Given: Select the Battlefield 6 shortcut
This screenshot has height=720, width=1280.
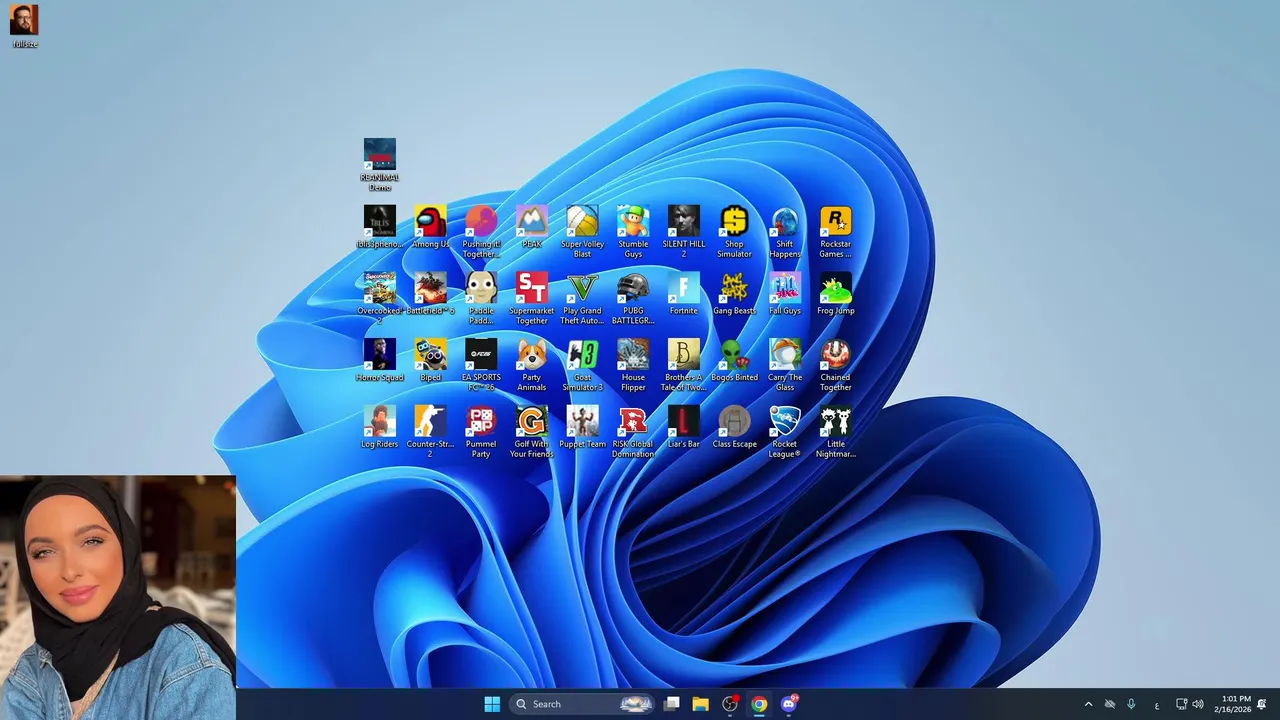Looking at the screenshot, I should pos(431,294).
